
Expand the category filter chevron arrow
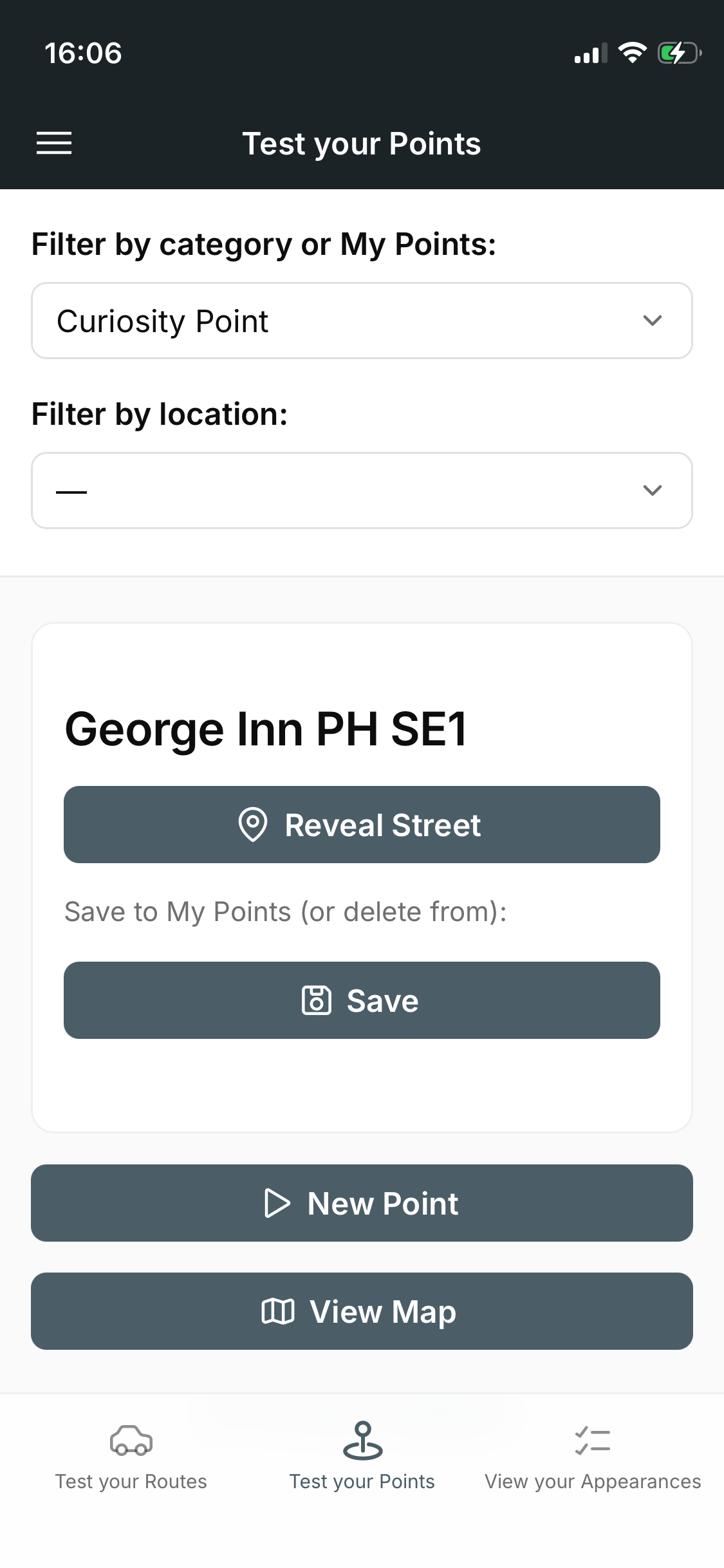(x=653, y=321)
